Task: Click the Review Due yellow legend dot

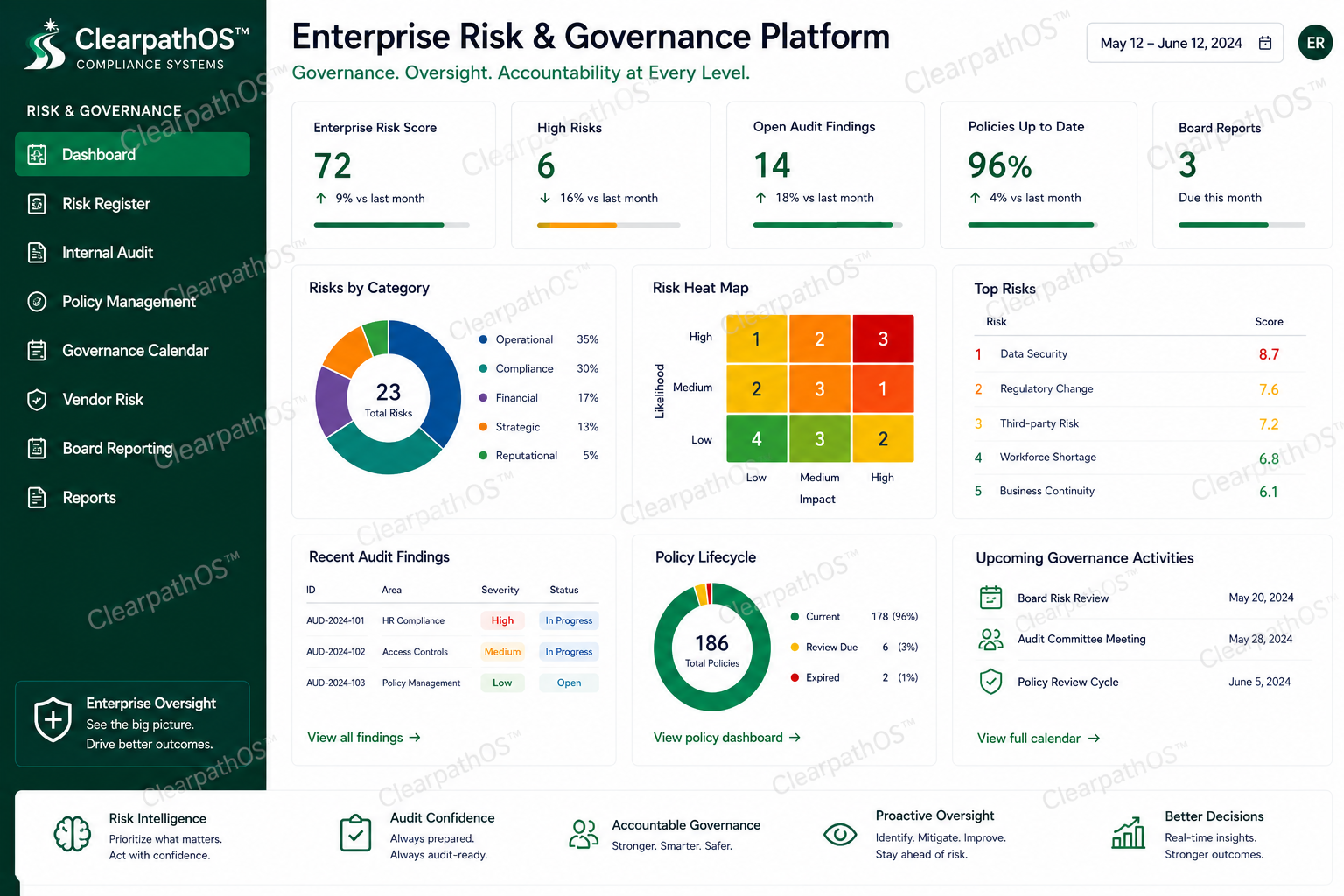Action: tap(794, 647)
